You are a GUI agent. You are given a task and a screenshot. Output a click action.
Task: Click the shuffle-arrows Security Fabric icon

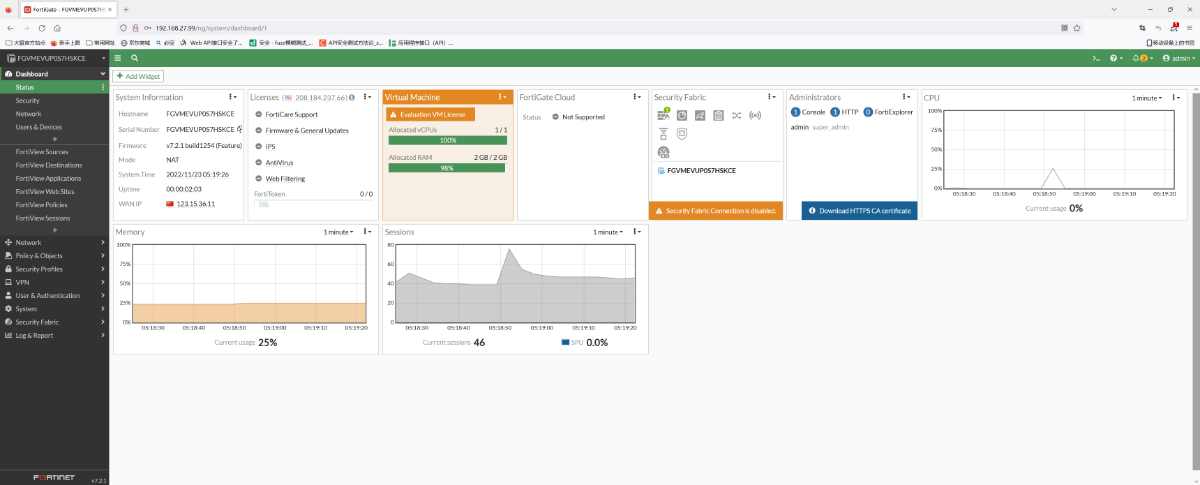(x=736, y=115)
